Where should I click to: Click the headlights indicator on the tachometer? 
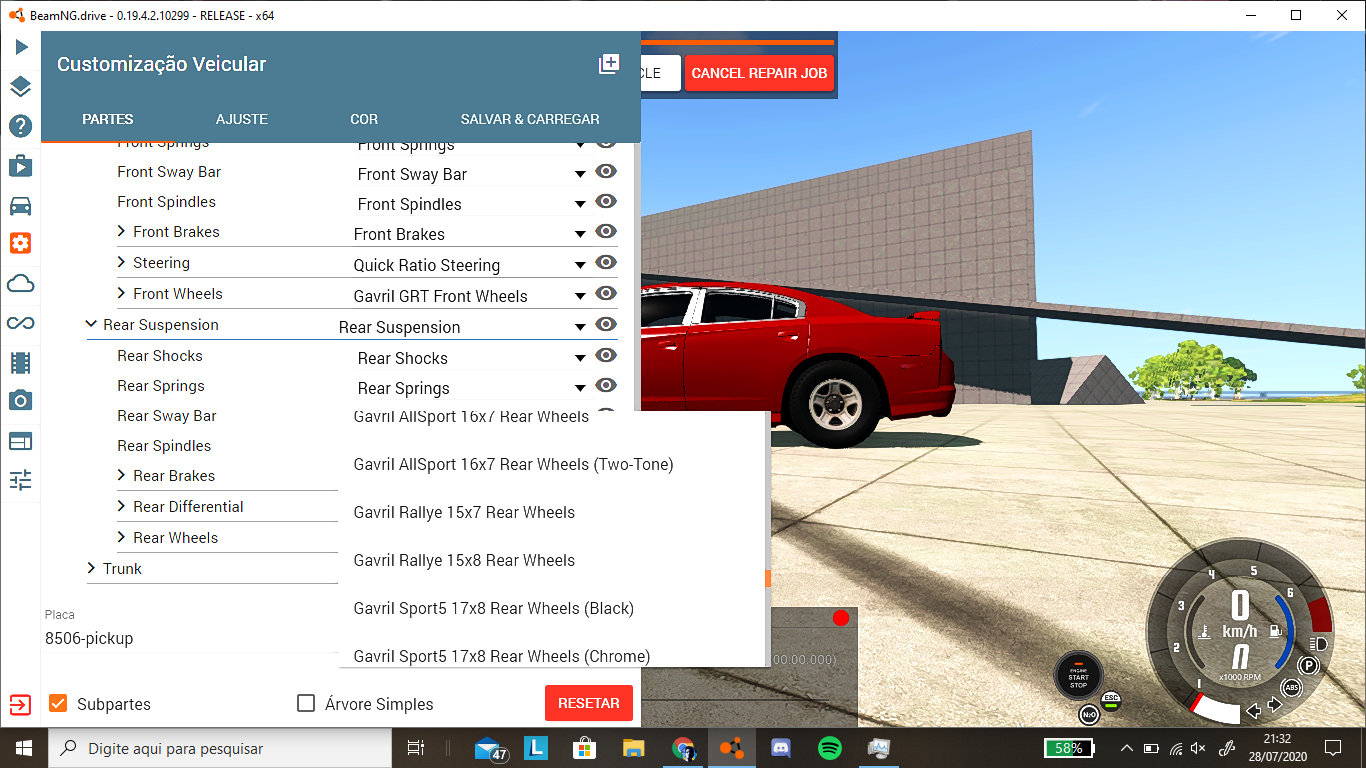[x=1318, y=643]
